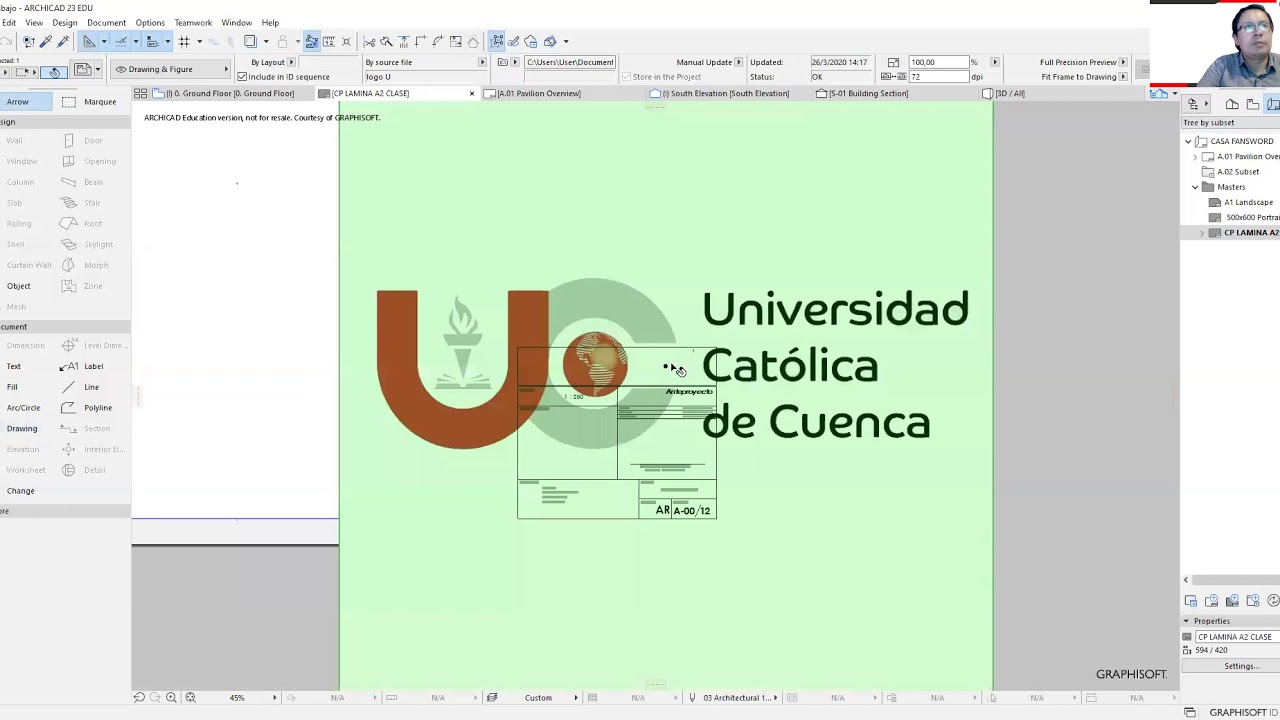Edit CP LAMINA A2 CLASE name field
1280x720 pixels.
[1237, 637]
